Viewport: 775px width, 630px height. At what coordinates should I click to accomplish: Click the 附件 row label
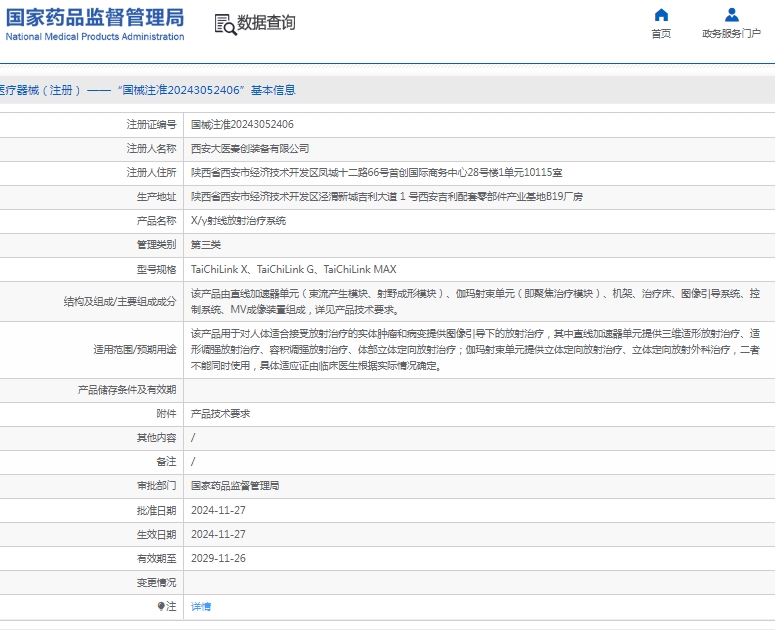coord(166,414)
